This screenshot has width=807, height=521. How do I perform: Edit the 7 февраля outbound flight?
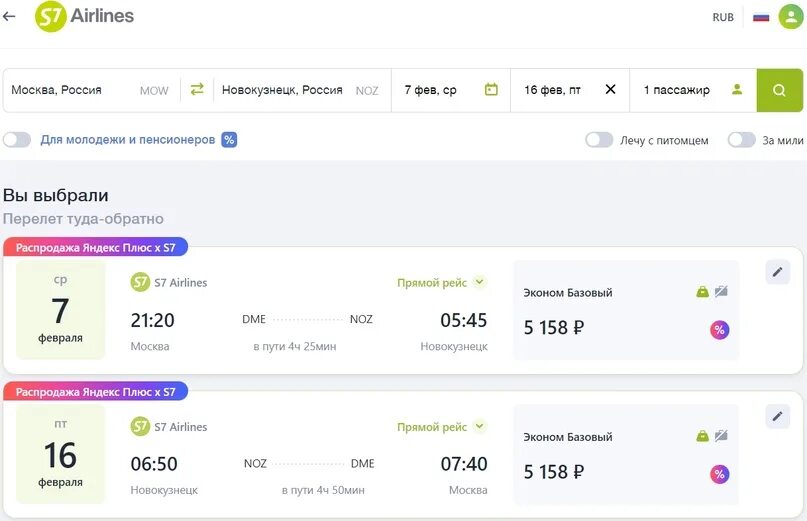(x=777, y=272)
